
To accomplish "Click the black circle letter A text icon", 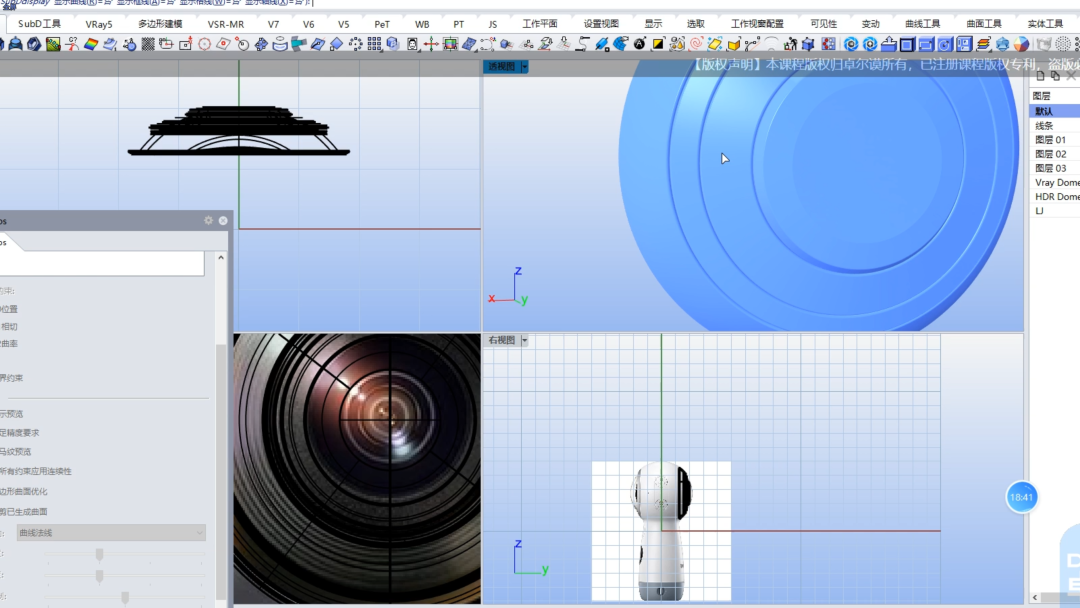I will point(639,44).
